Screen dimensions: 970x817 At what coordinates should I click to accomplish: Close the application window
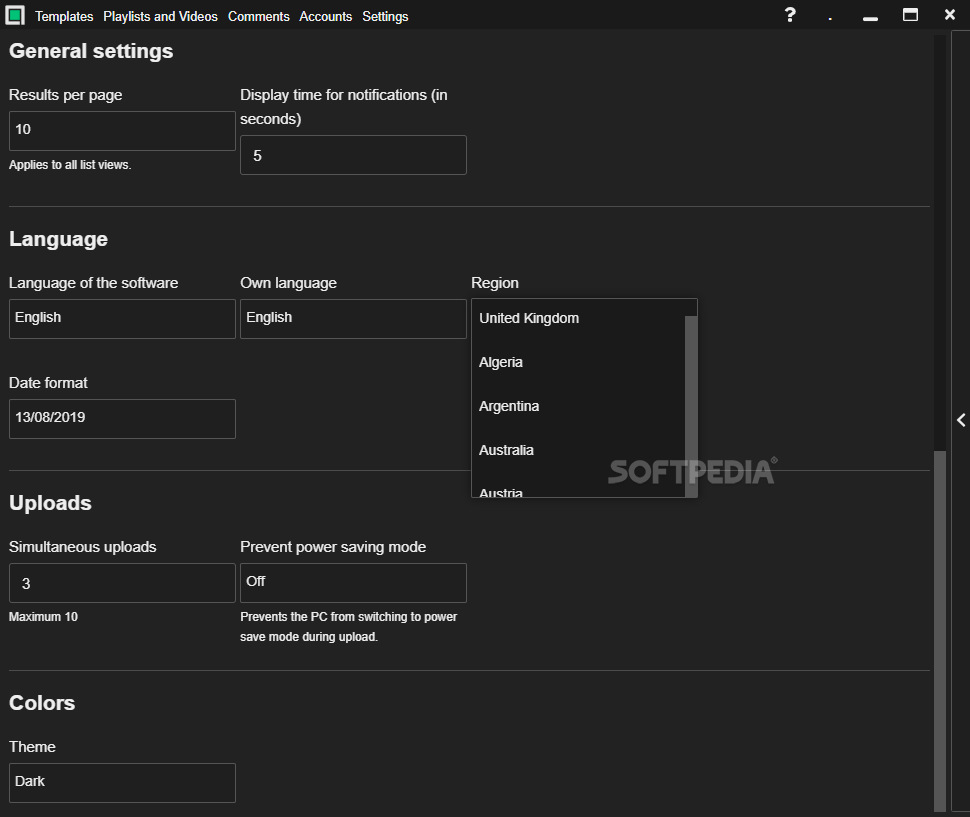coord(950,14)
